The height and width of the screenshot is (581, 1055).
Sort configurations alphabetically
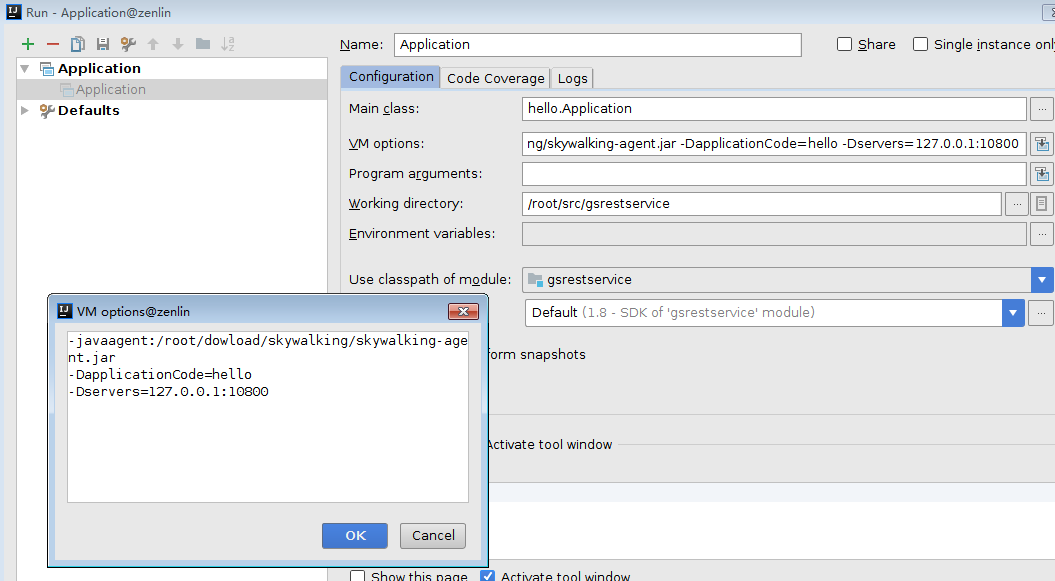pos(228,44)
